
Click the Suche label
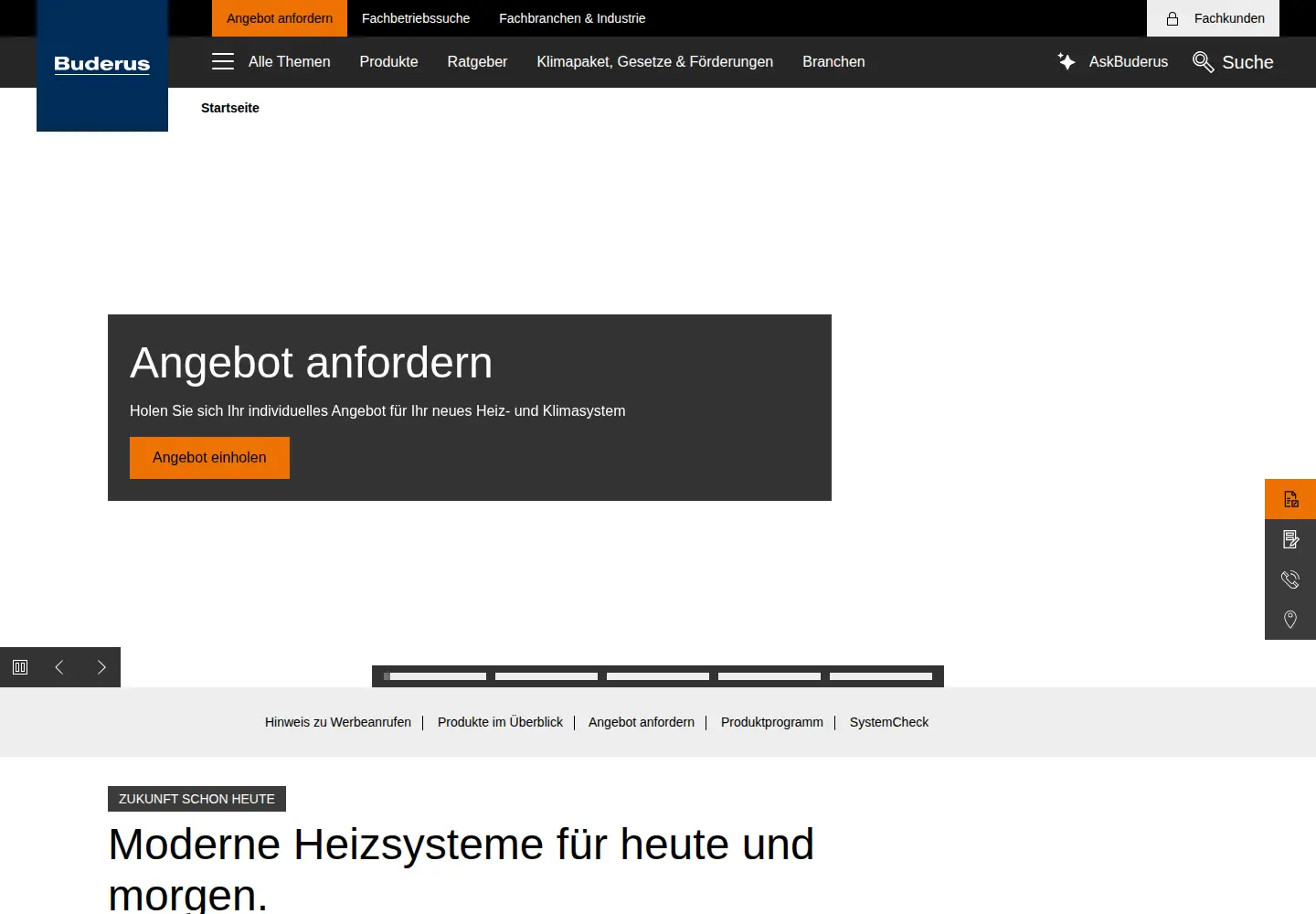click(x=1247, y=62)
